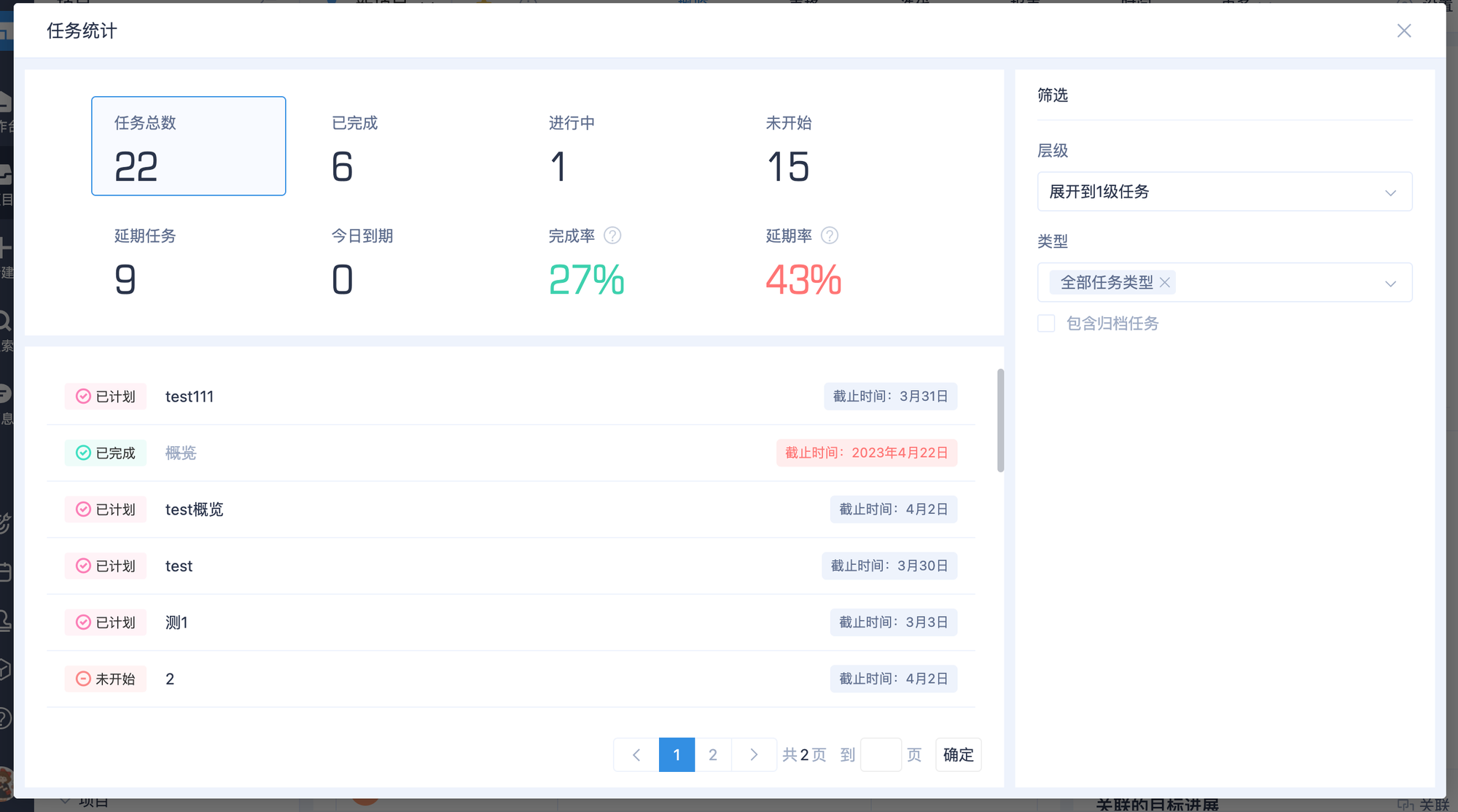The width and height of the screenshot is (1458, 812).
Task: Open the 测1 task
Action: [176, 622]
